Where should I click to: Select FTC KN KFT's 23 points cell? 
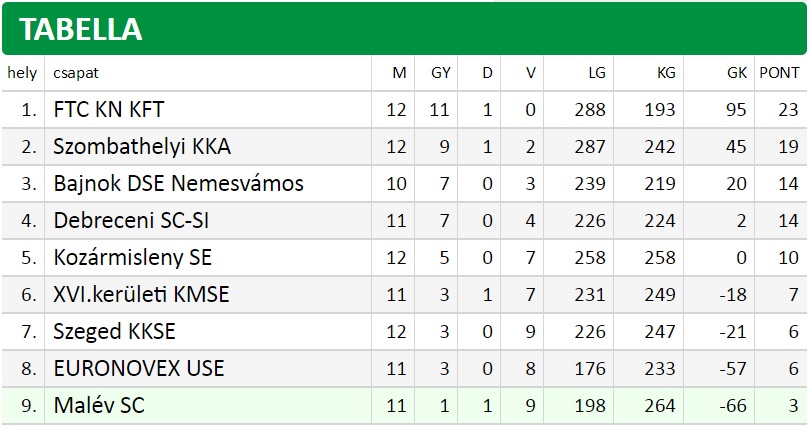[788, 110]
